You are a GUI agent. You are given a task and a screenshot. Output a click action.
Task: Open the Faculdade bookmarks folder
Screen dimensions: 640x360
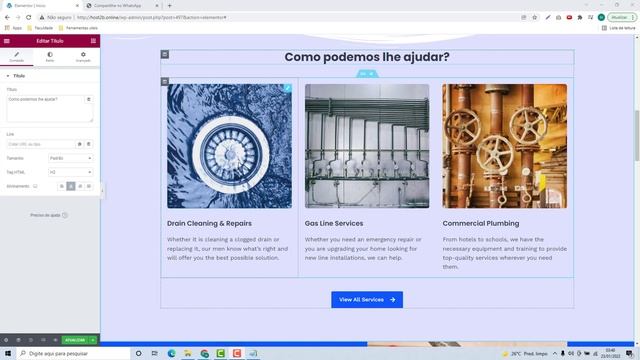coord(40,28)
